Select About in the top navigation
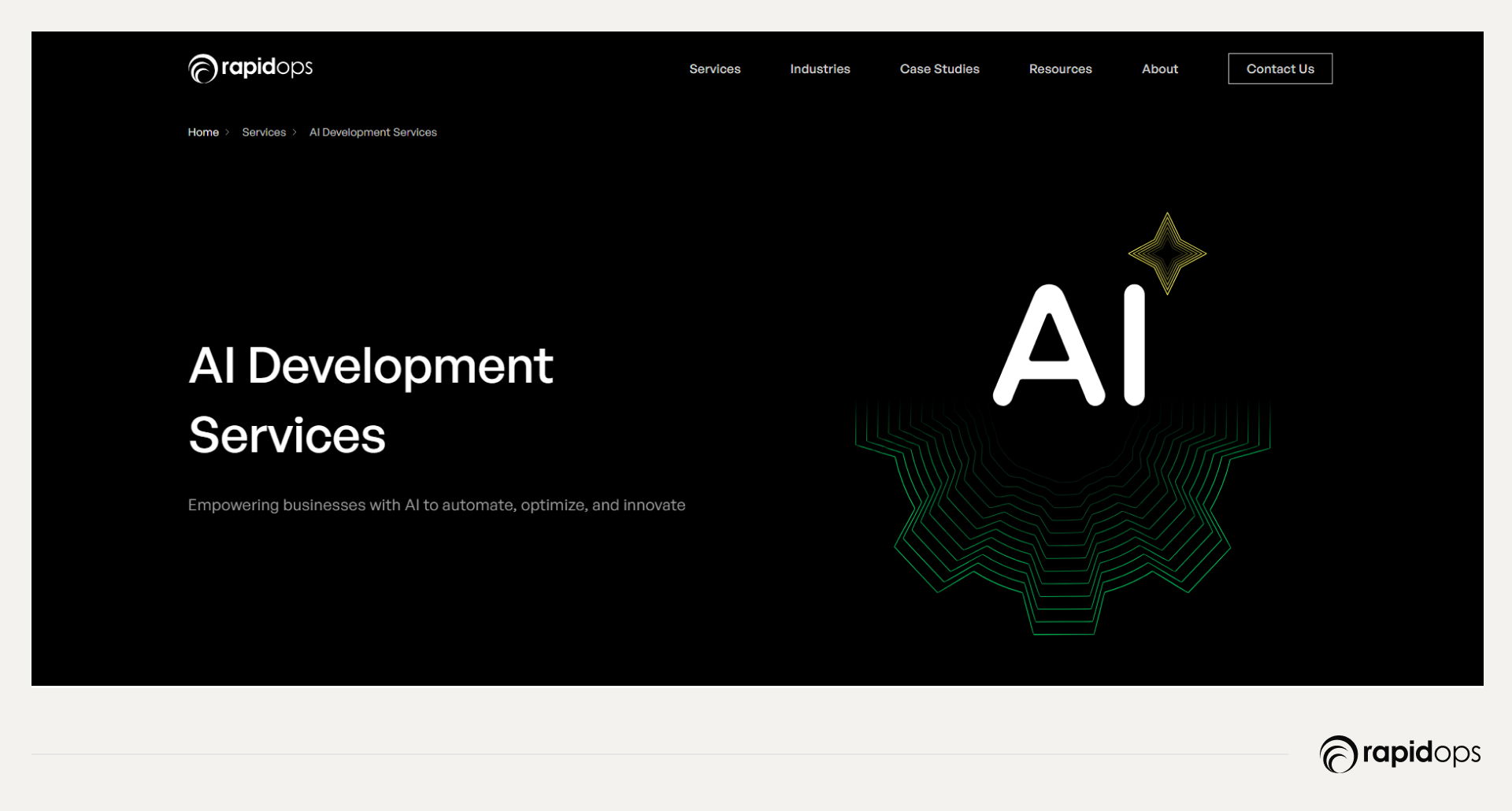The image size is (1512, 811). 1159,69
